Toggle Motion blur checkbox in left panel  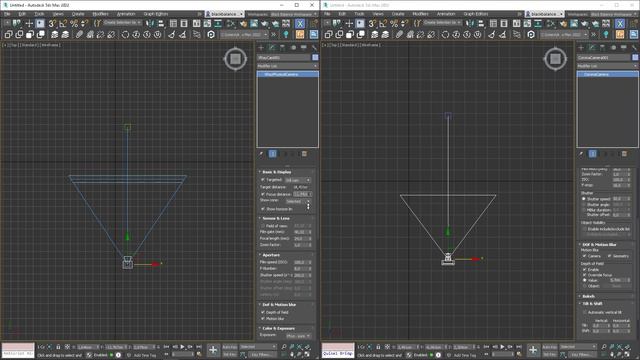tap(263, 319)
